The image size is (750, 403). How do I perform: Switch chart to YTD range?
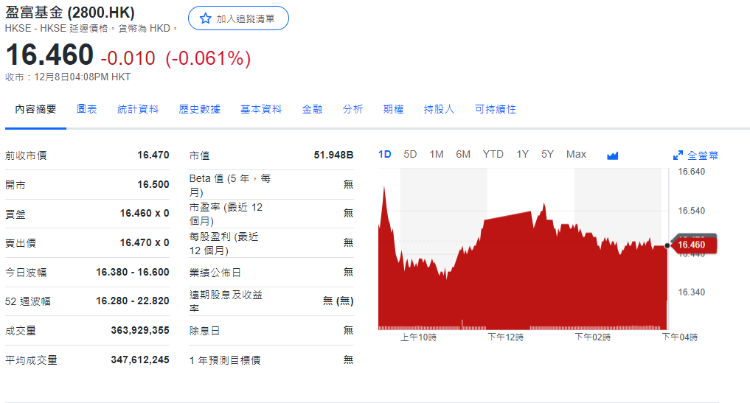pos(493,154)
